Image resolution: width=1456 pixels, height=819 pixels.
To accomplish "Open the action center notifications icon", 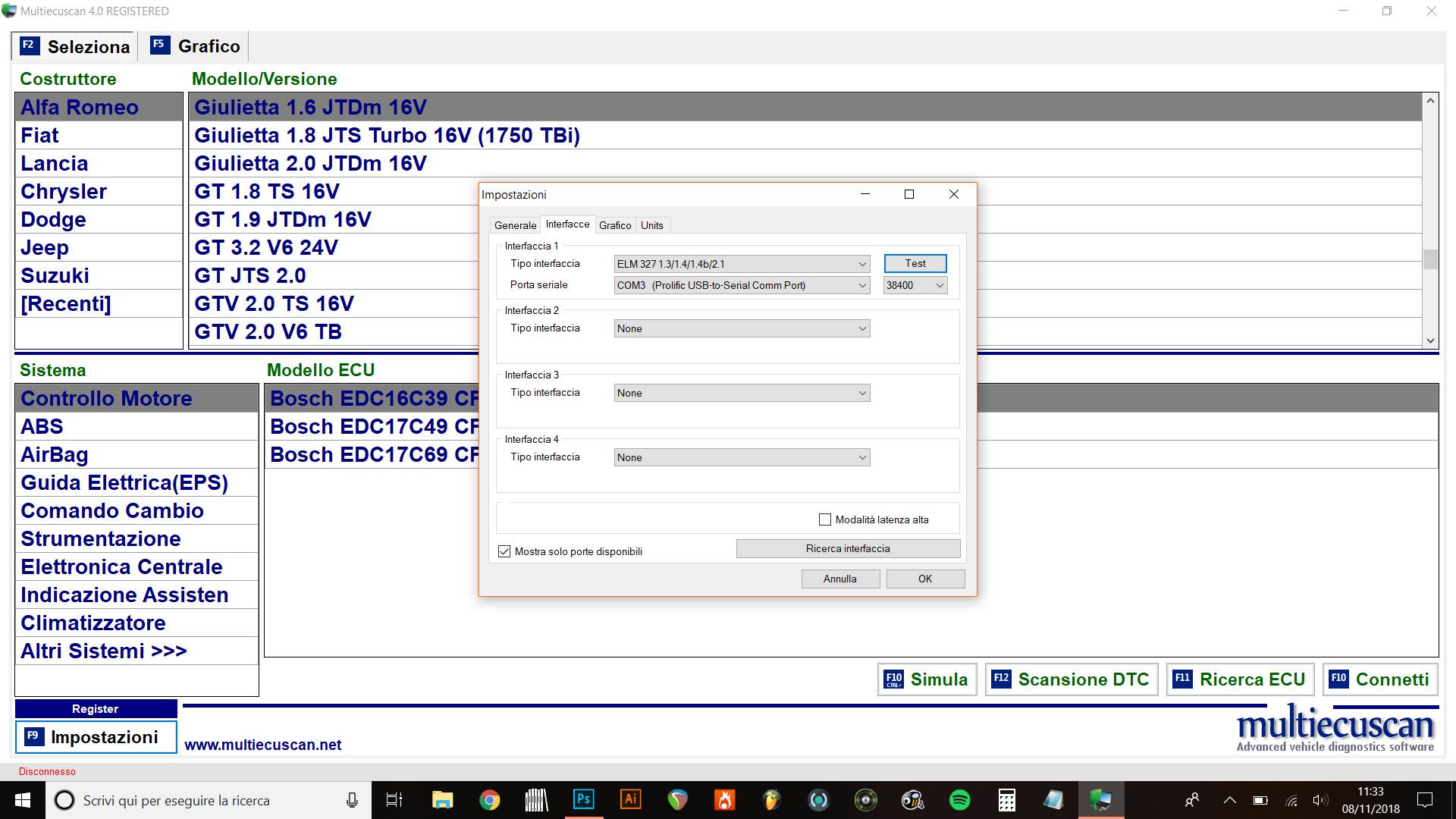I will pos(1425,800).
